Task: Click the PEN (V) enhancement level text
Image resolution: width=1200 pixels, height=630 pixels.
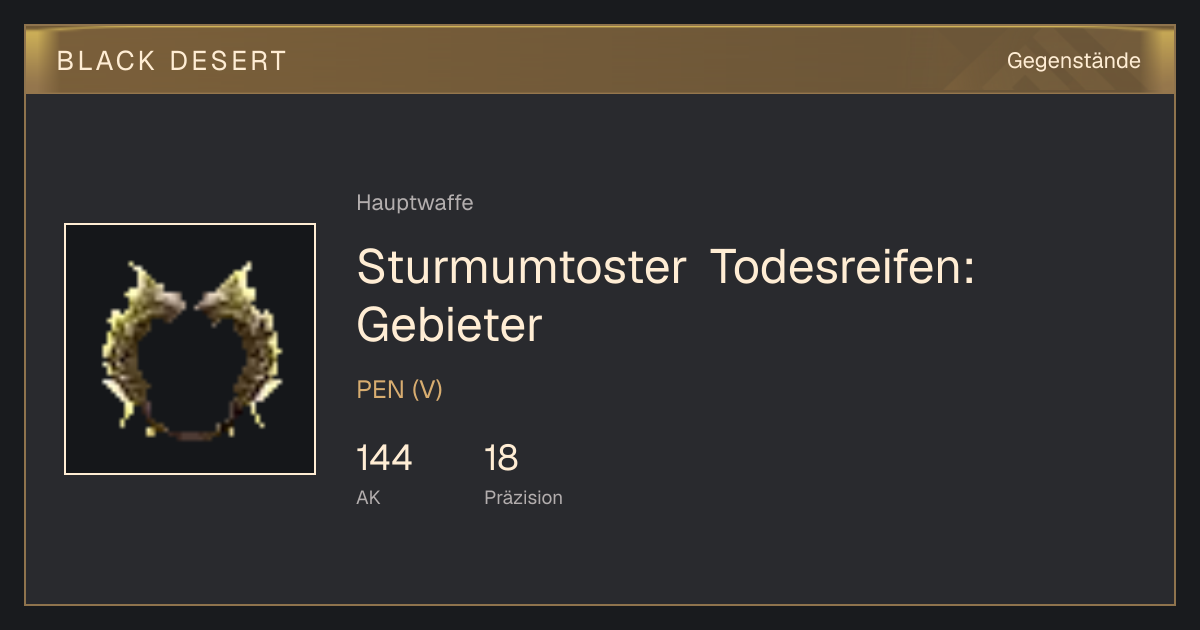Action: 400,390
